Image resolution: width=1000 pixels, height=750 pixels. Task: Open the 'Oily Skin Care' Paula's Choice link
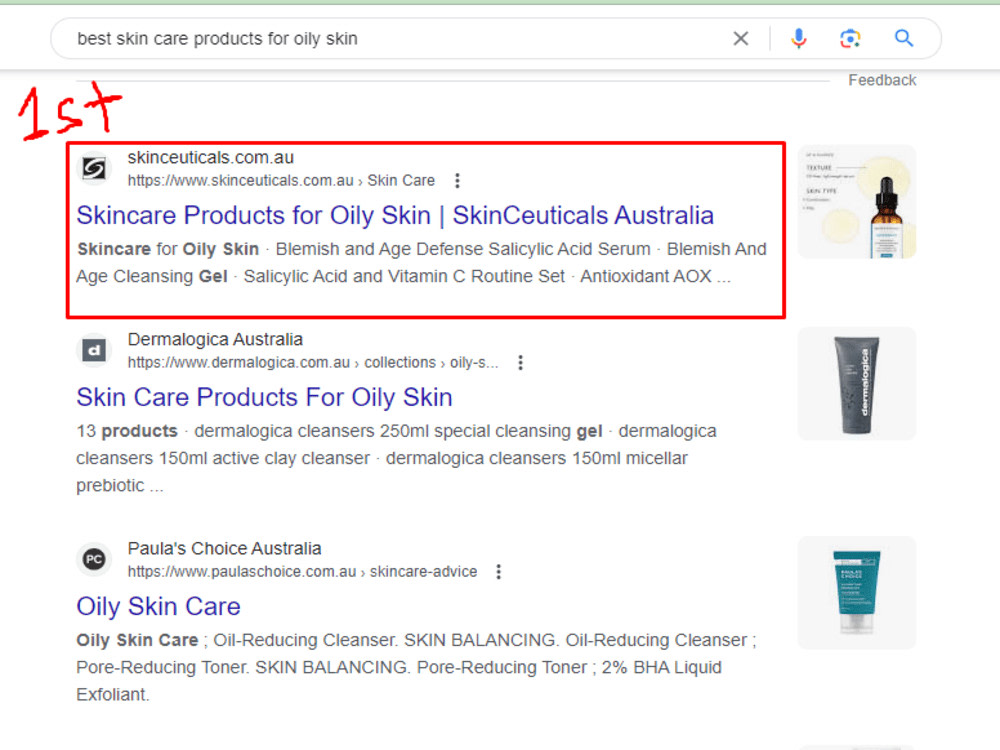(158, 607)
